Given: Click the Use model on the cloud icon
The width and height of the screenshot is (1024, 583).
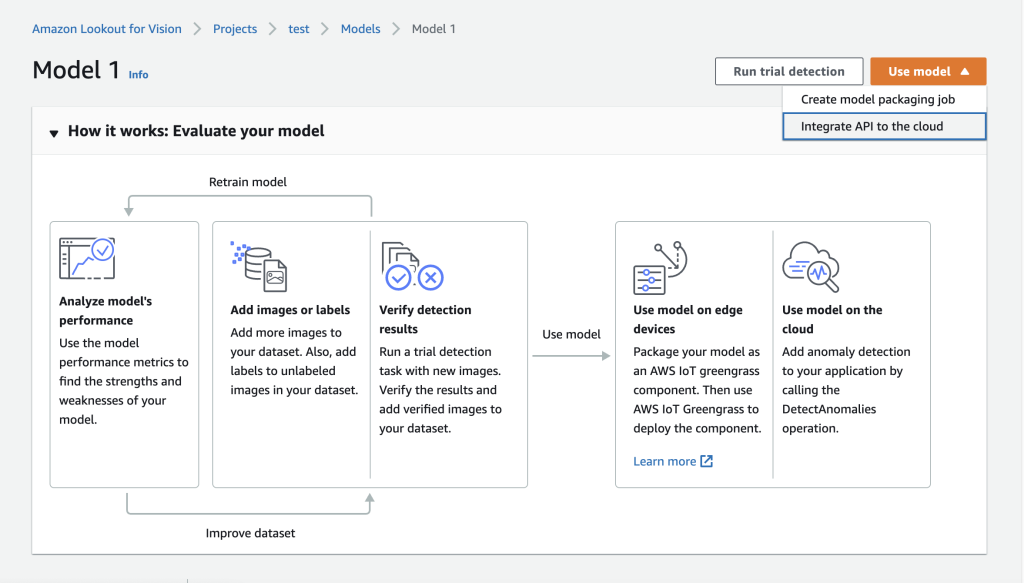Looking at the screenshot, I should coord(811,266).
